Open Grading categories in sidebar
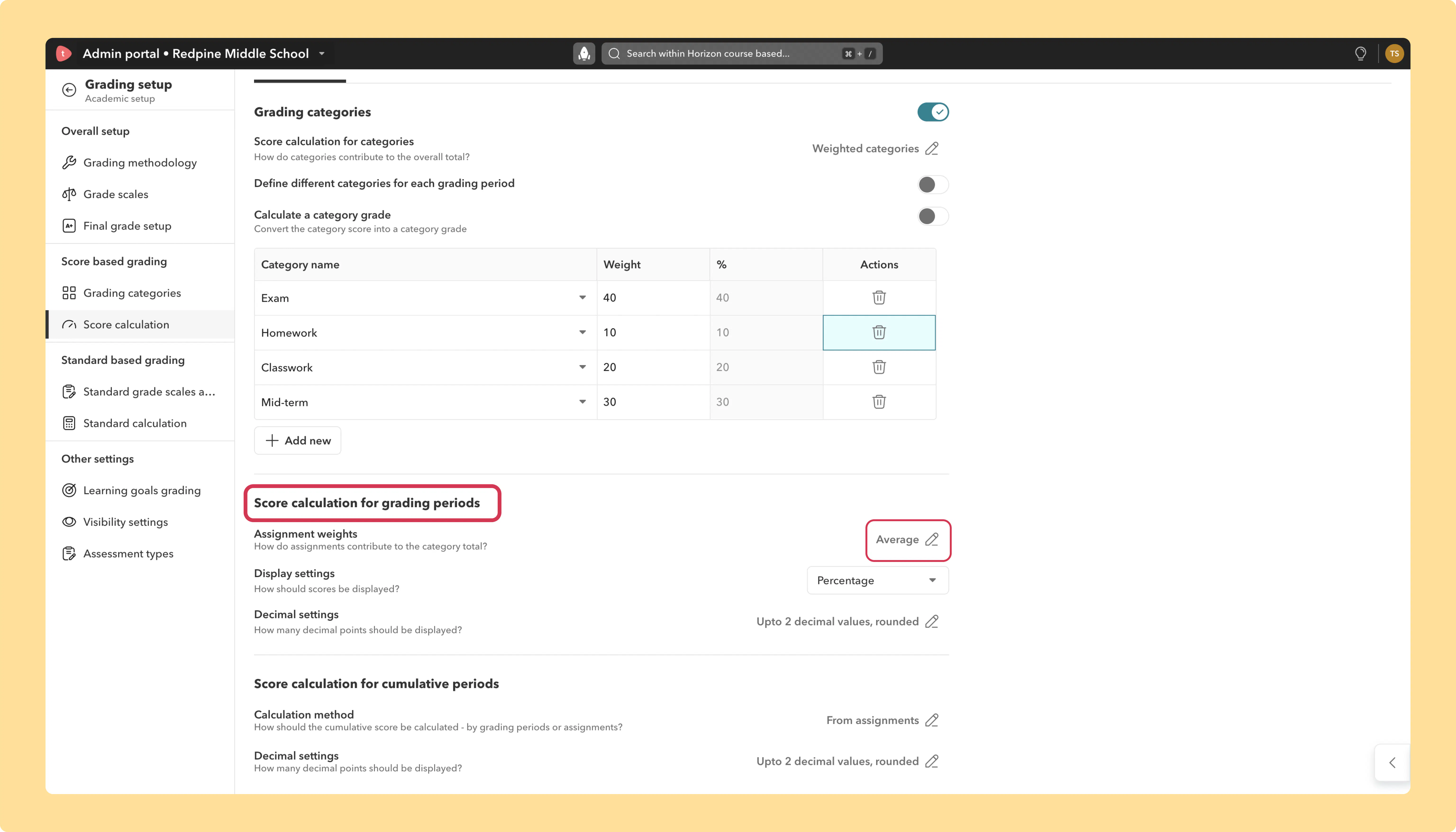The image size is (1456, 832). tap(140, 293)
